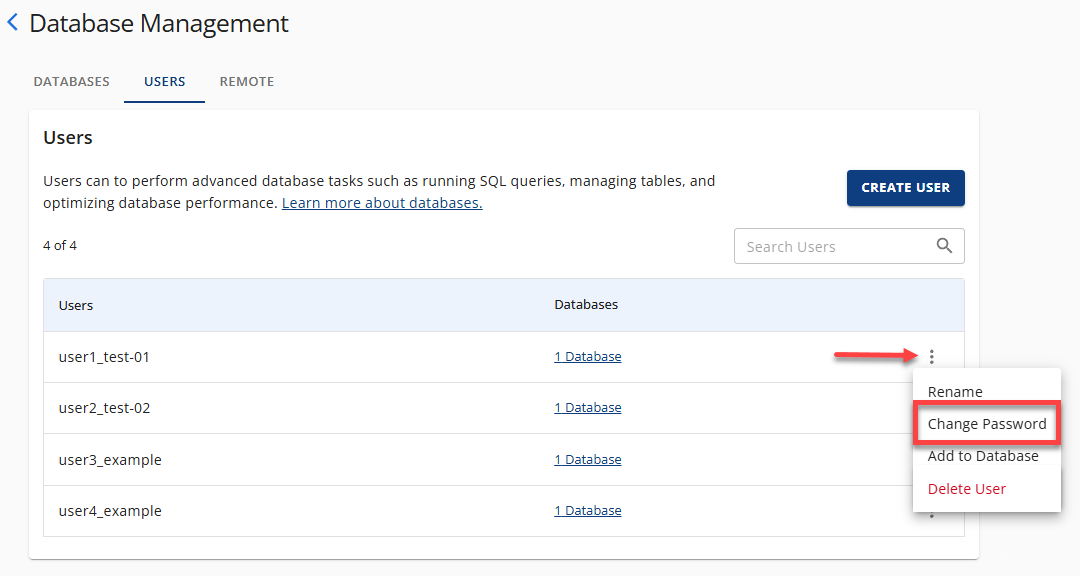This screenshot has height=576, width=1080.
Task: Open the kebab menu for user3_example
Action: point(931,459)
